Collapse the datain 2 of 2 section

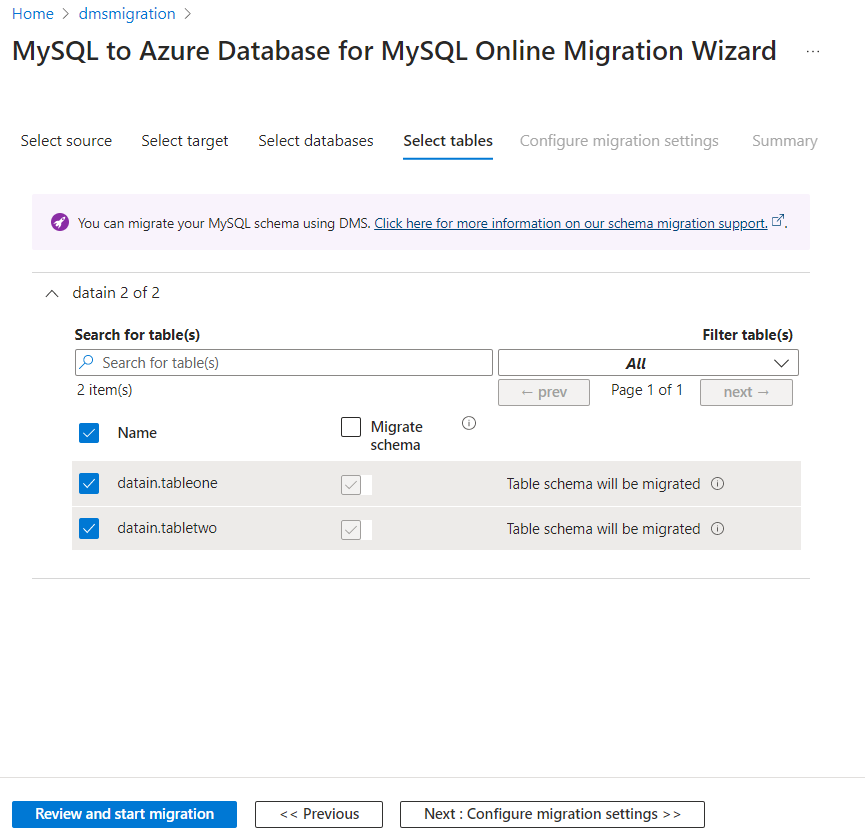click(x=52, y=293)
